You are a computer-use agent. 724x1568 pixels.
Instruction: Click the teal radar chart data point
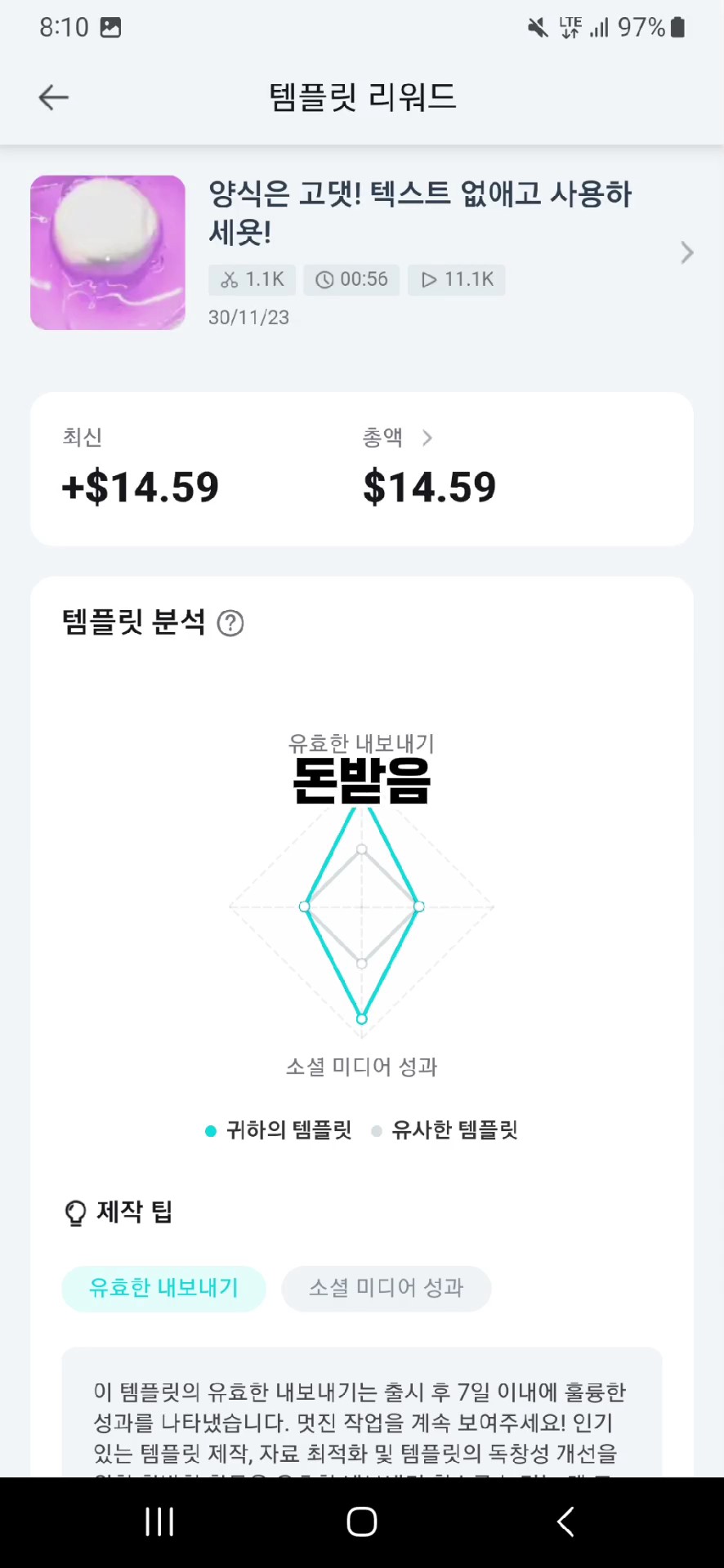362,1018
